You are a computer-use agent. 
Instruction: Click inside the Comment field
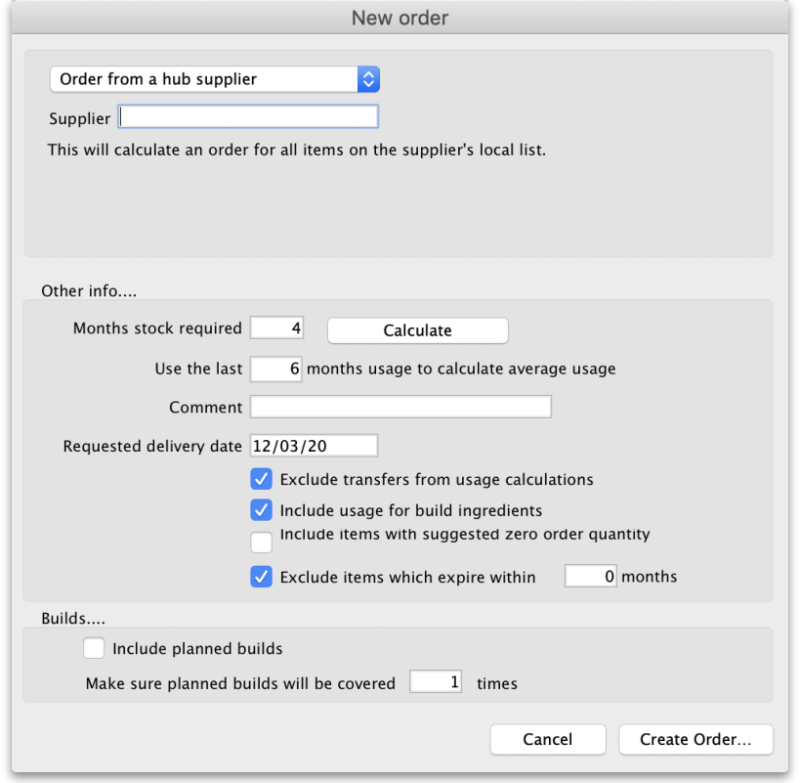400,406
